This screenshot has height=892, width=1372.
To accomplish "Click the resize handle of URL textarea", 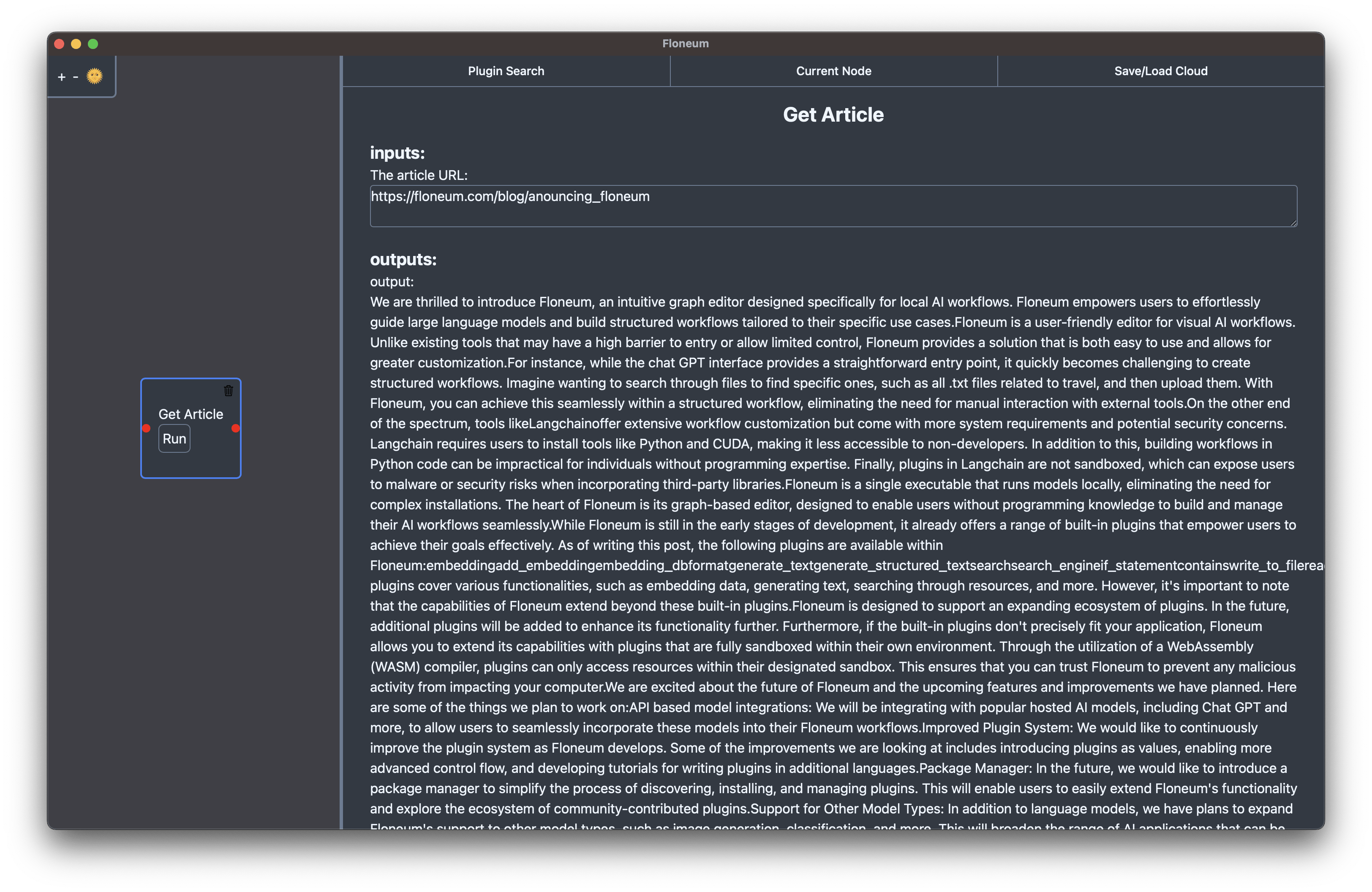I will 1293,223.
